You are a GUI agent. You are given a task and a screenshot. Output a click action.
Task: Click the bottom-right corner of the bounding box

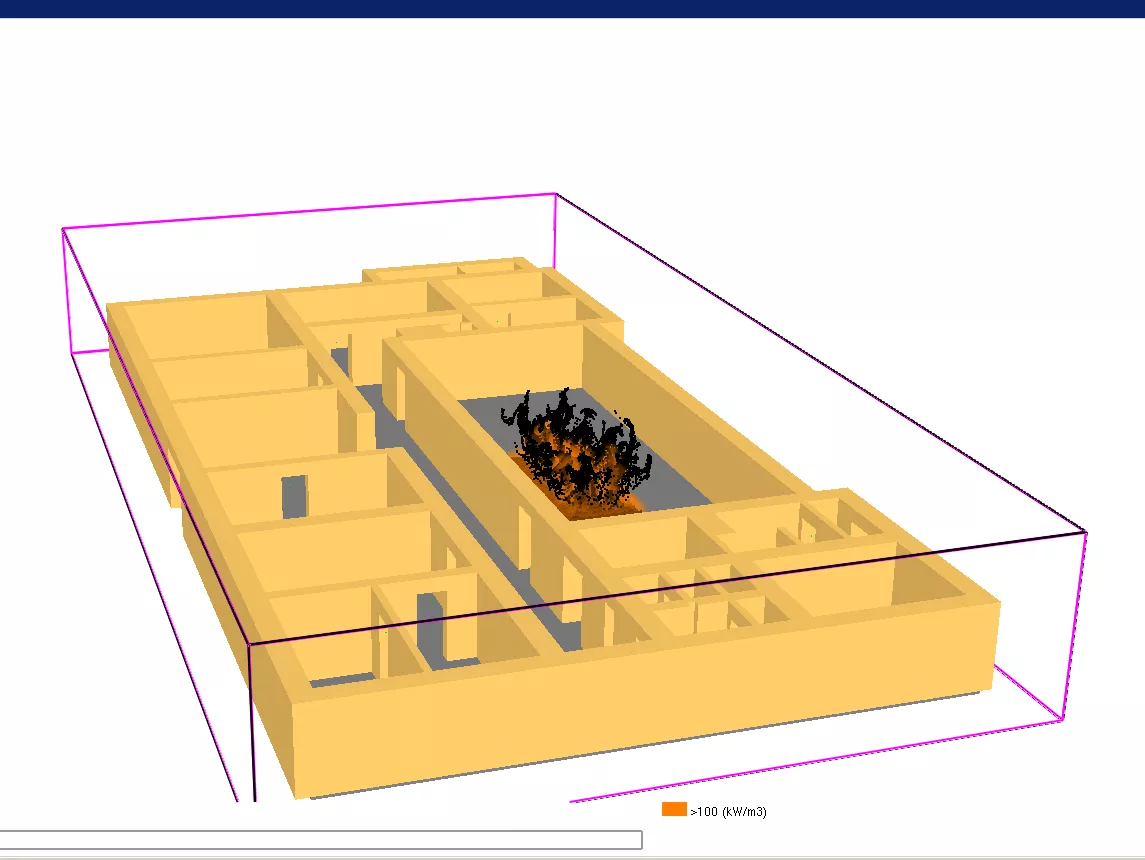tap(1061, 718)
